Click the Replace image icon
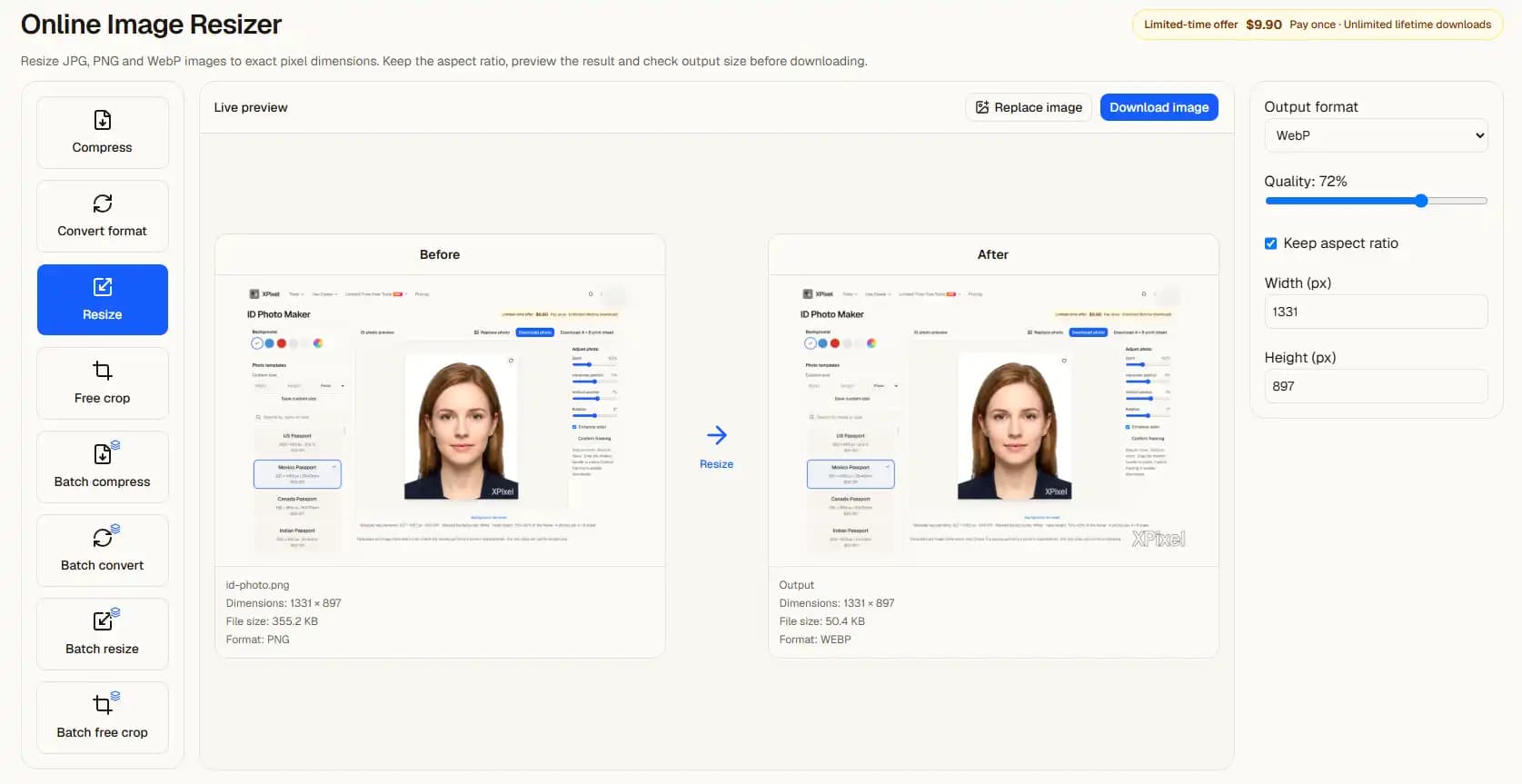Viewport: 1522px width, 784px height. coord(982,107)
